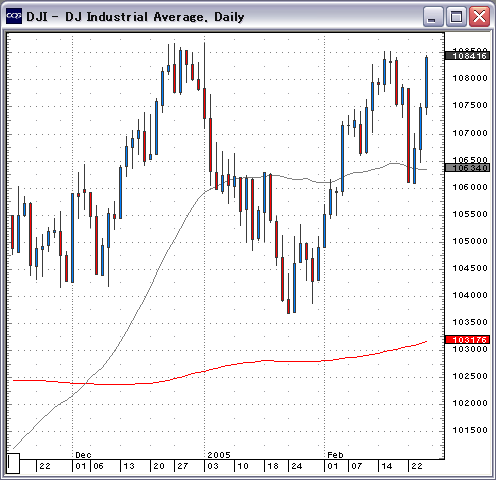Click the 105500 price axis label
This screenshot has width=496, height=480.
point(470,214)
